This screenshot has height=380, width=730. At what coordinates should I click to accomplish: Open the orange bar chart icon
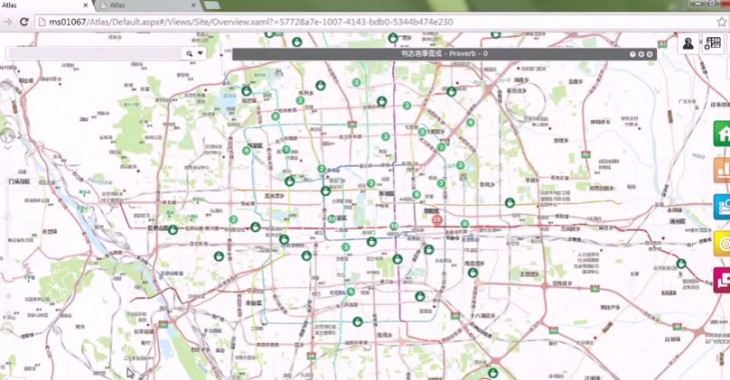pos(723,170)
